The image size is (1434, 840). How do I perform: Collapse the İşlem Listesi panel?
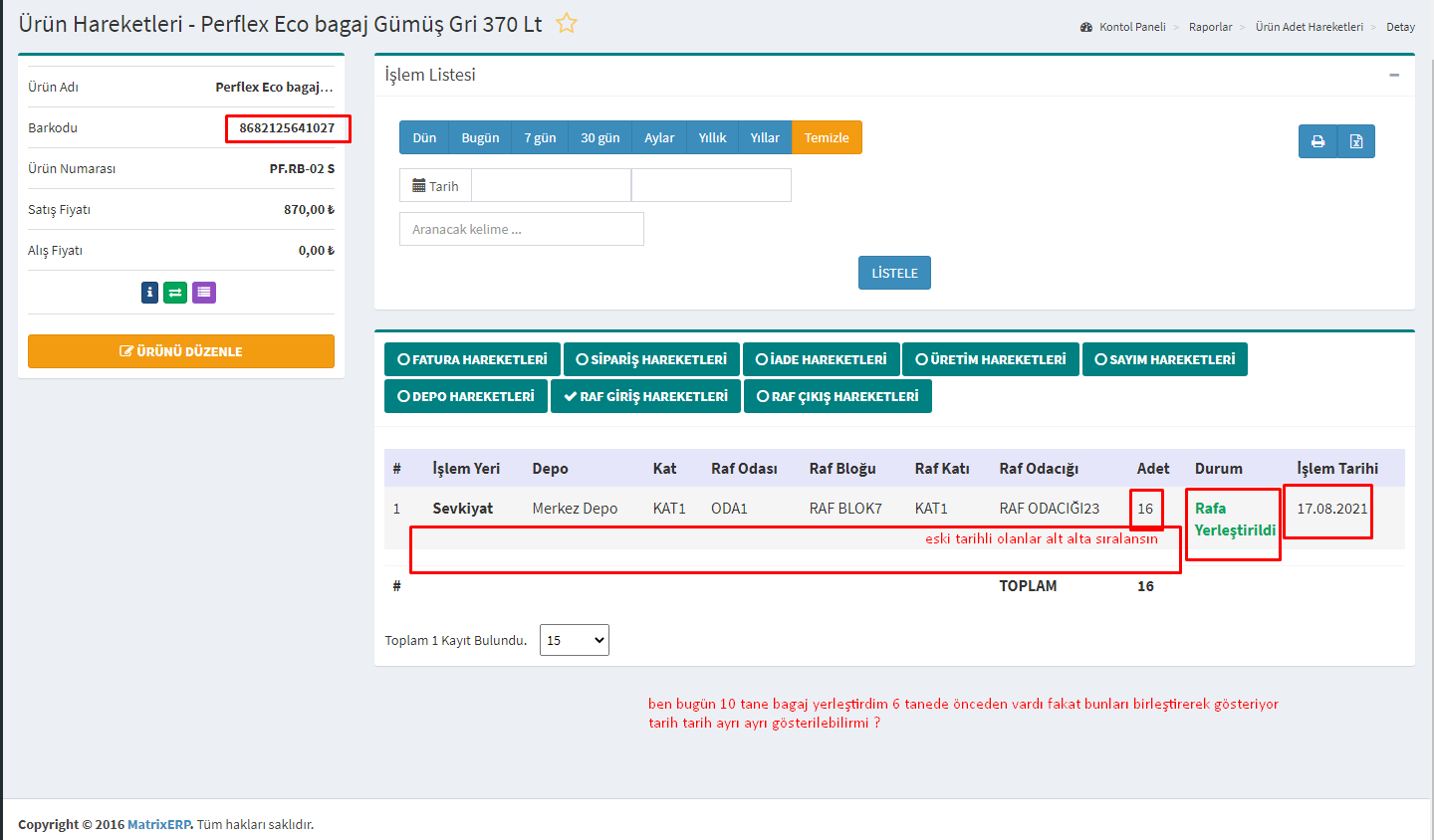click(1394, 75)
